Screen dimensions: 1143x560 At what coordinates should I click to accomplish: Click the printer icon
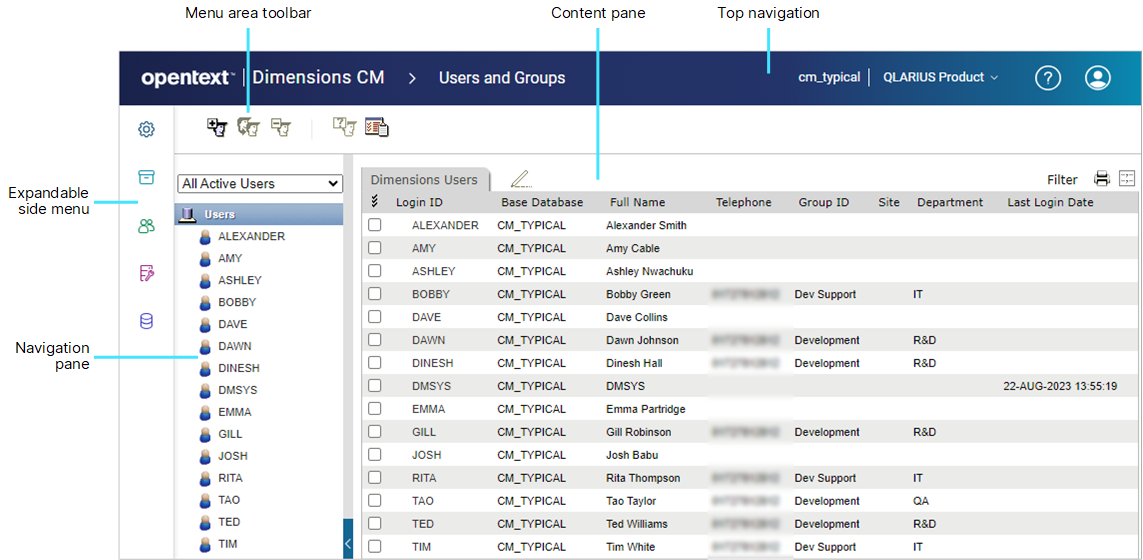point(1102,179)
